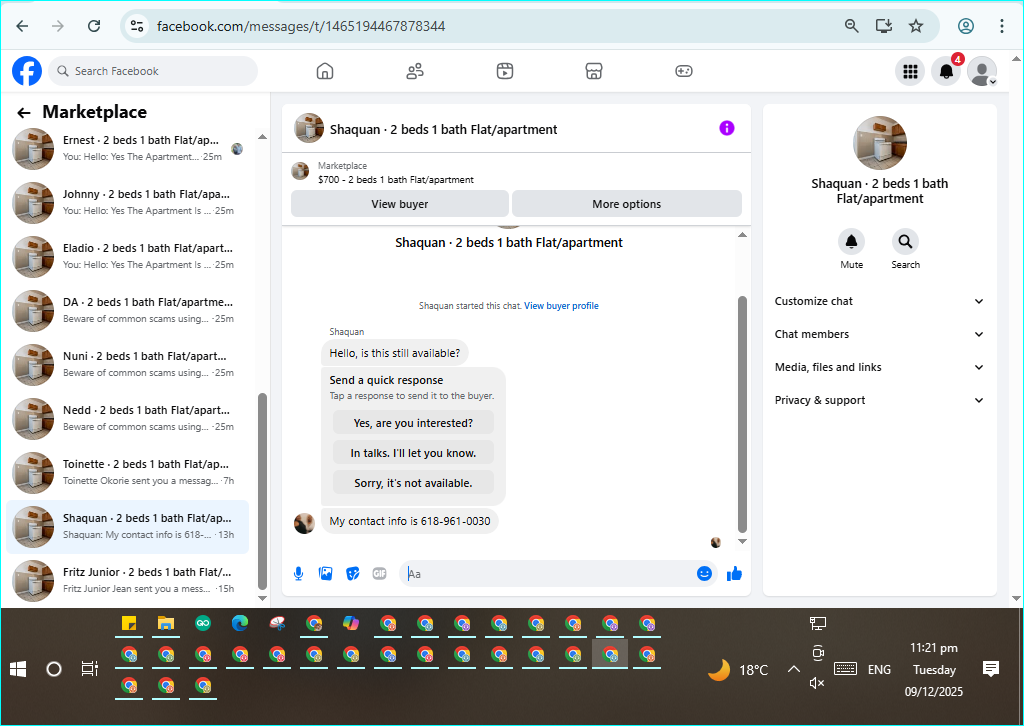
Task: Click conversation list scrollbar thumb
Action: tap(263, 491)
